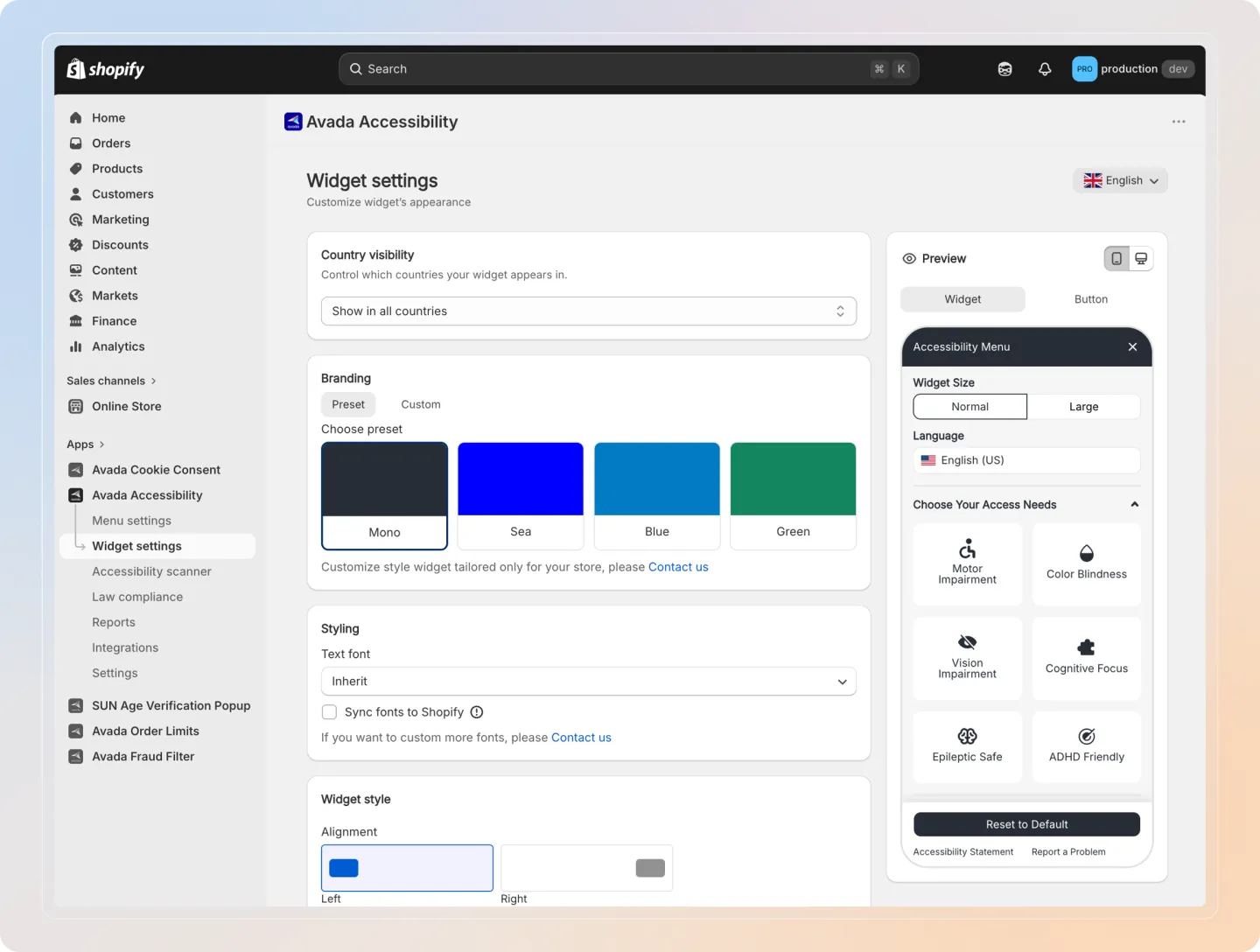Select the Vision Impairment profile

[967, 658]
